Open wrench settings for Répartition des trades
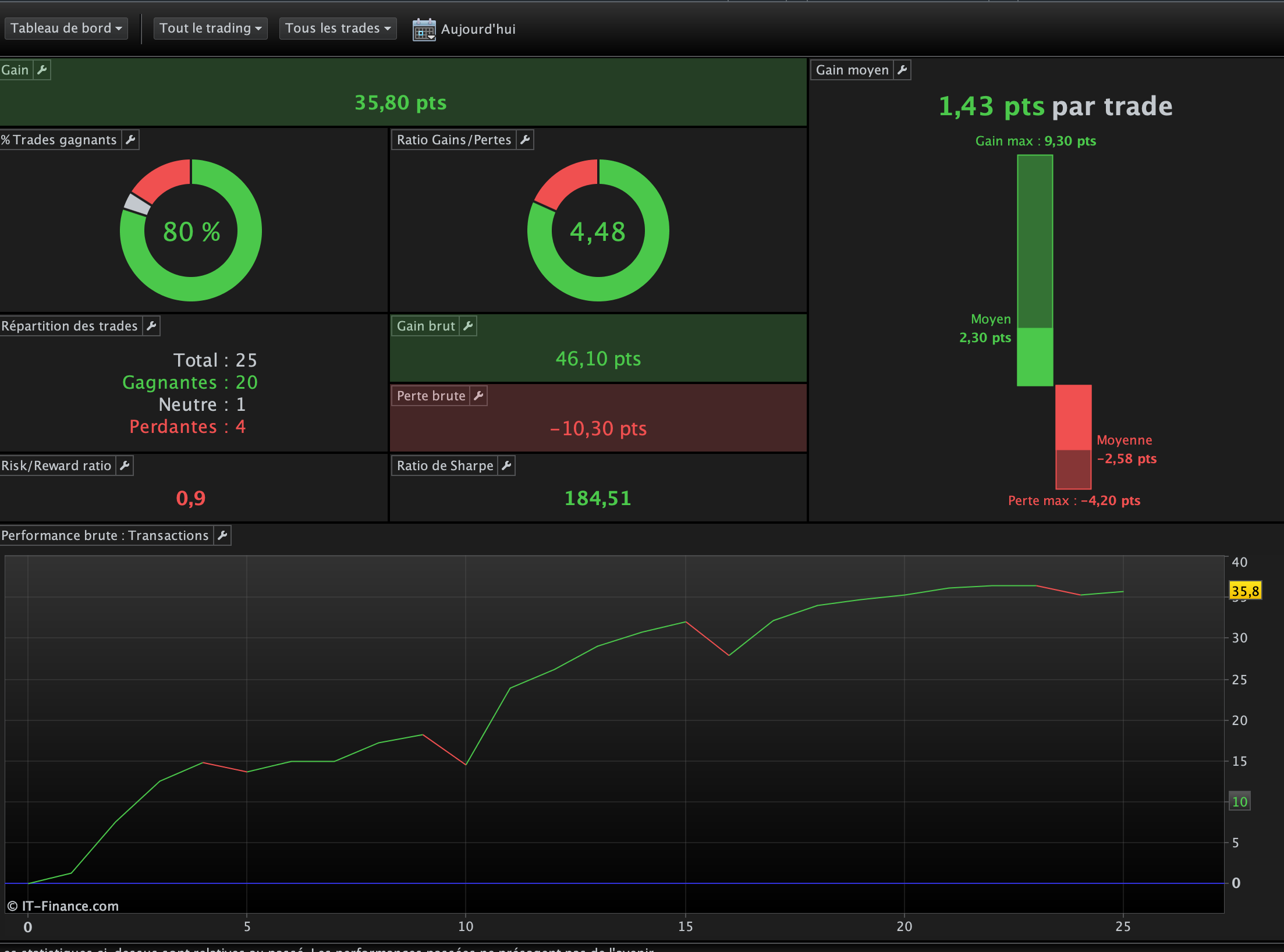 (151, 326)
